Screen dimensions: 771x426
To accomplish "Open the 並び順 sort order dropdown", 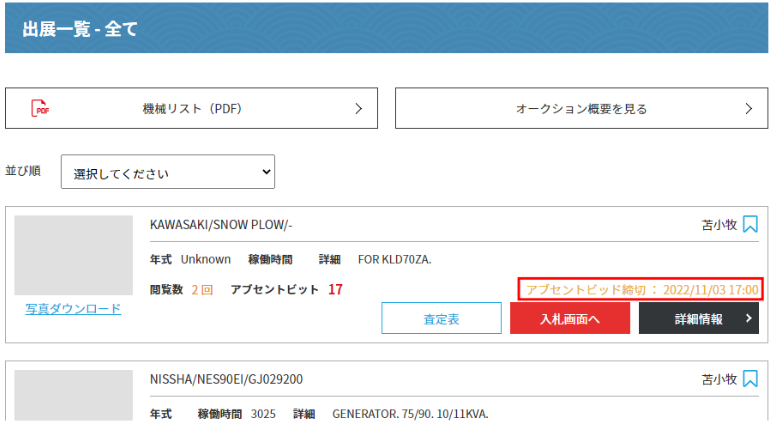I will click(167, 172).
